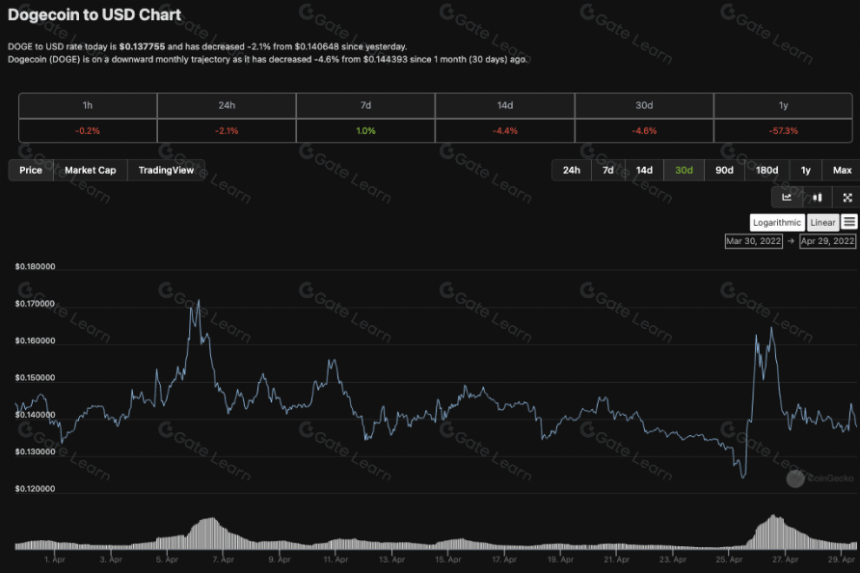Viewport: 860px width, 573px height.
Task: Click the 7d column header in table
Action: 366,105
